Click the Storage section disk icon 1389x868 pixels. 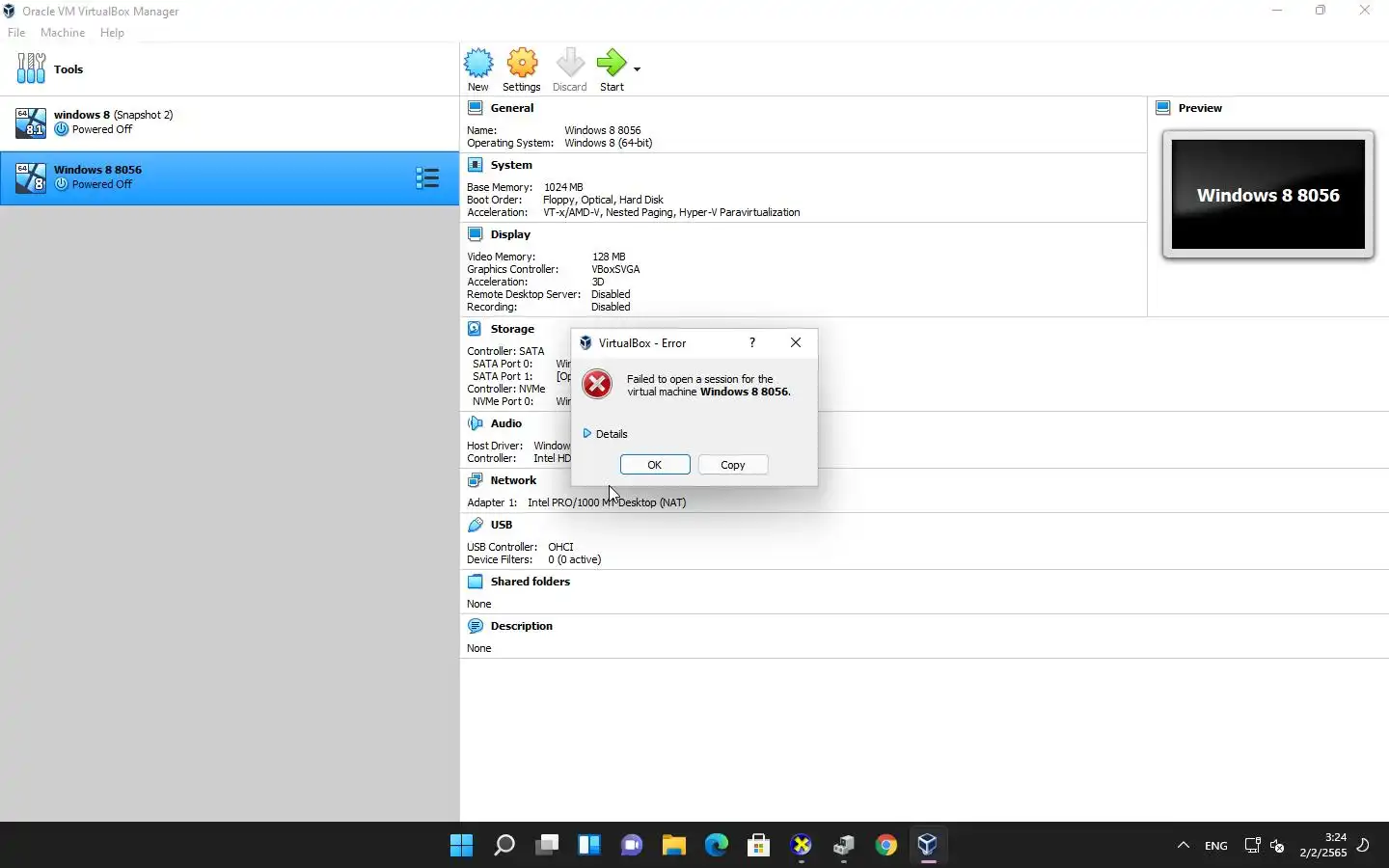pyautogui.click(x=476, y=329)
